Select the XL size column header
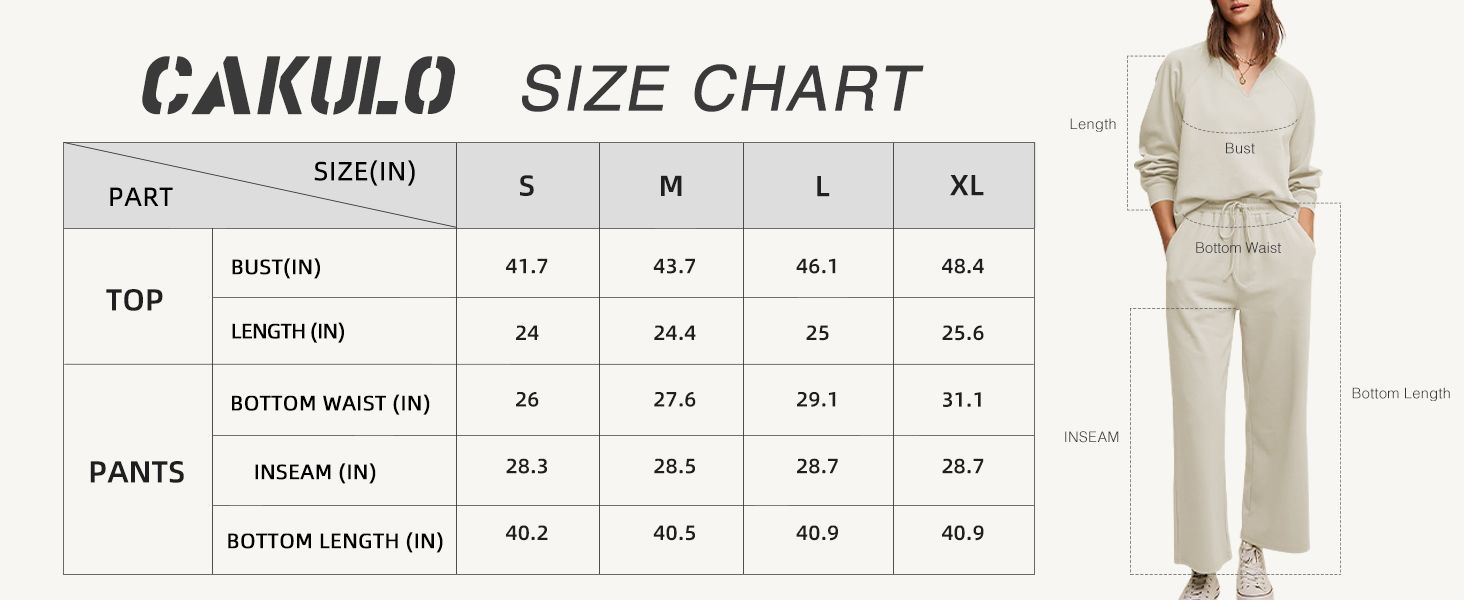Viewport: 1464px width, 600px height. (966, 186)
